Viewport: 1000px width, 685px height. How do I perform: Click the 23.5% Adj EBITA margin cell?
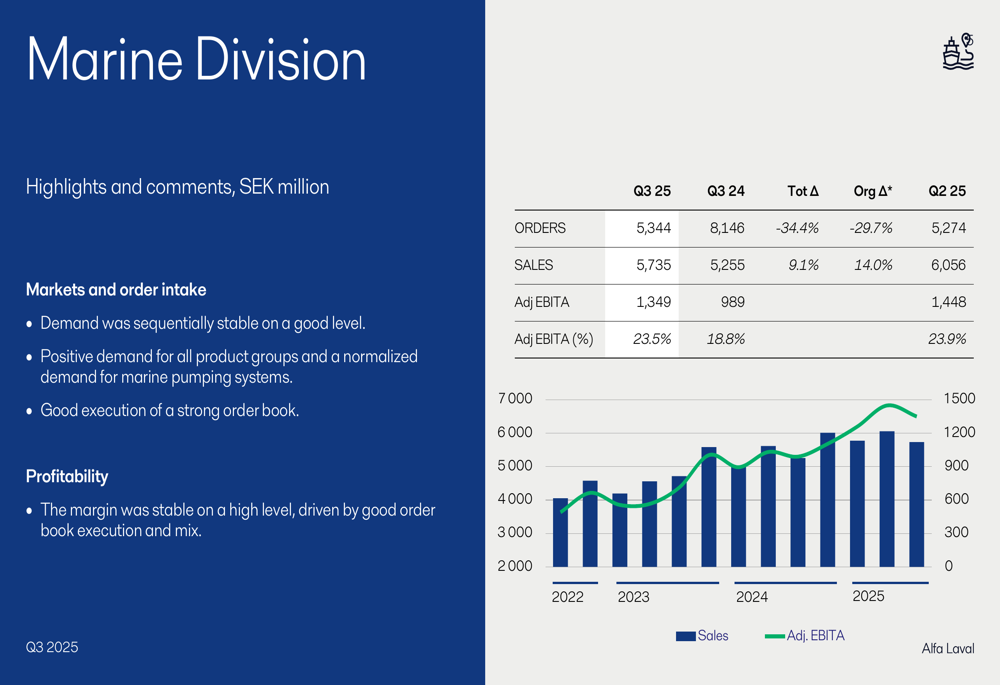652,339
